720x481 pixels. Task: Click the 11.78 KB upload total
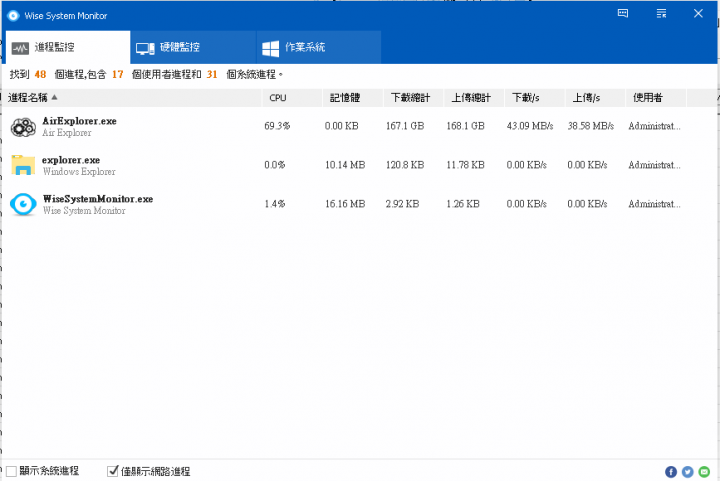(x=466, y=165)
